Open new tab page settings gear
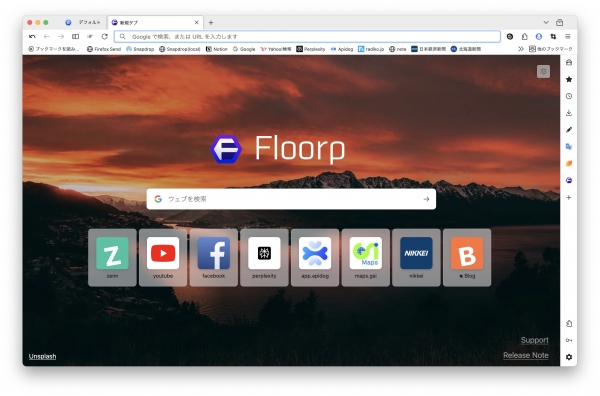This screenshot has height=396, width=600. click(x=543, y=71)
